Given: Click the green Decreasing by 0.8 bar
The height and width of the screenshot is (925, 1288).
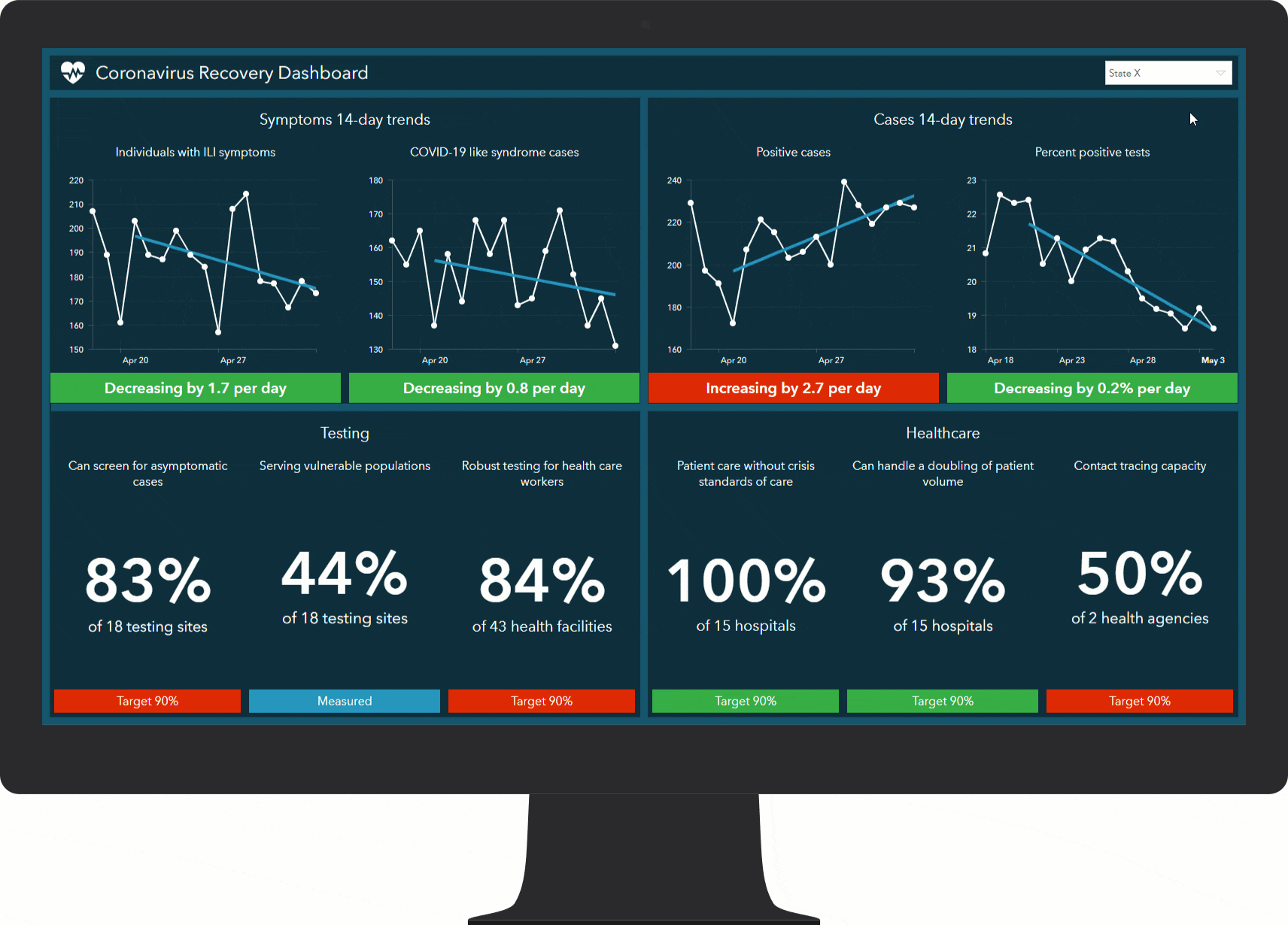Looking at the screenshot, I should (x=494, y=388).
